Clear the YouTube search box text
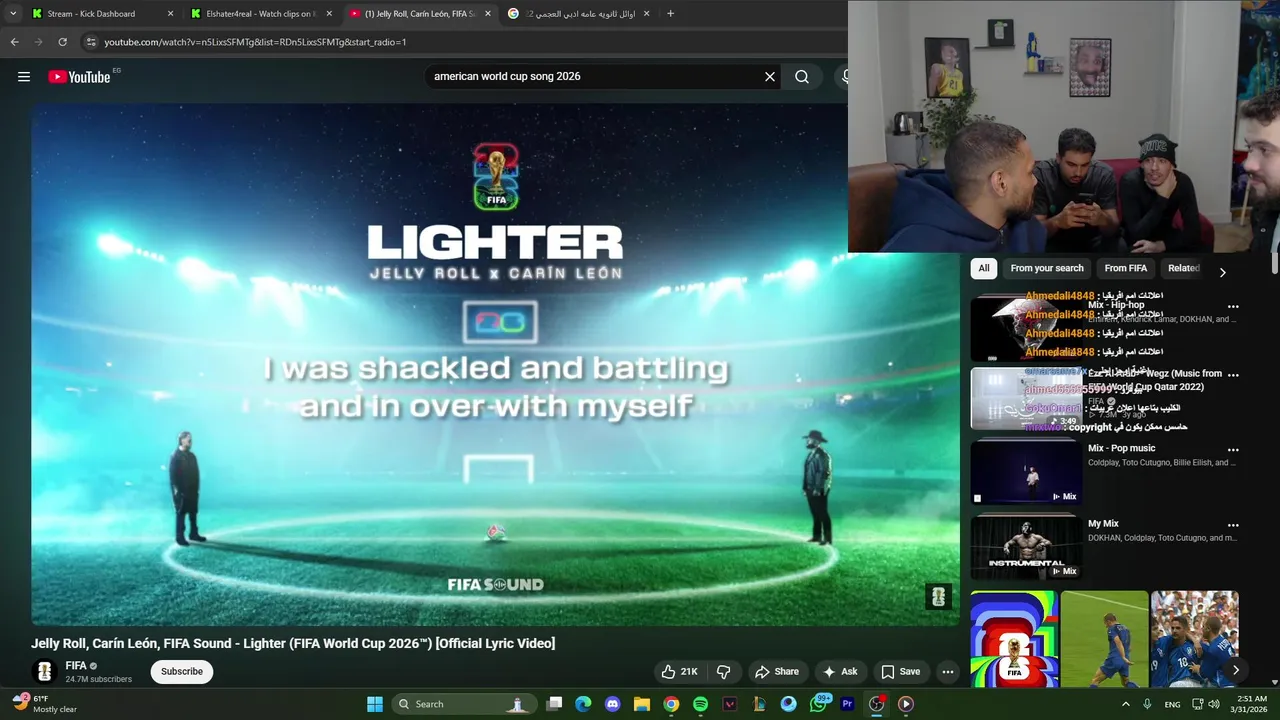This screenshot has height=720, width=1280. (x=770, y=77)
